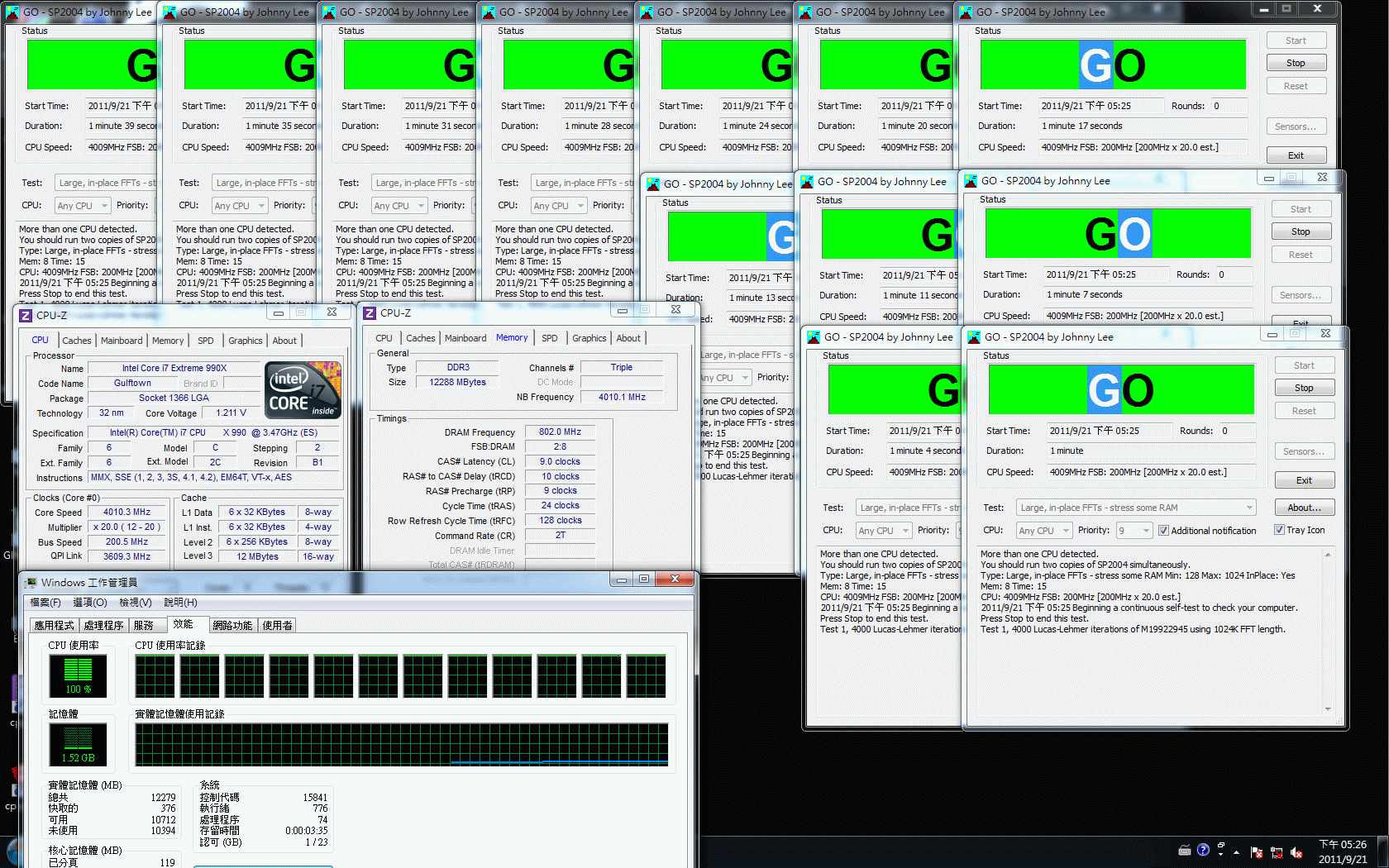Open the Any CPU dropdown in the 1 minute 4 seconds window
The height and width of the screenshot is (868, 1389).
click(x=883, y=531)
